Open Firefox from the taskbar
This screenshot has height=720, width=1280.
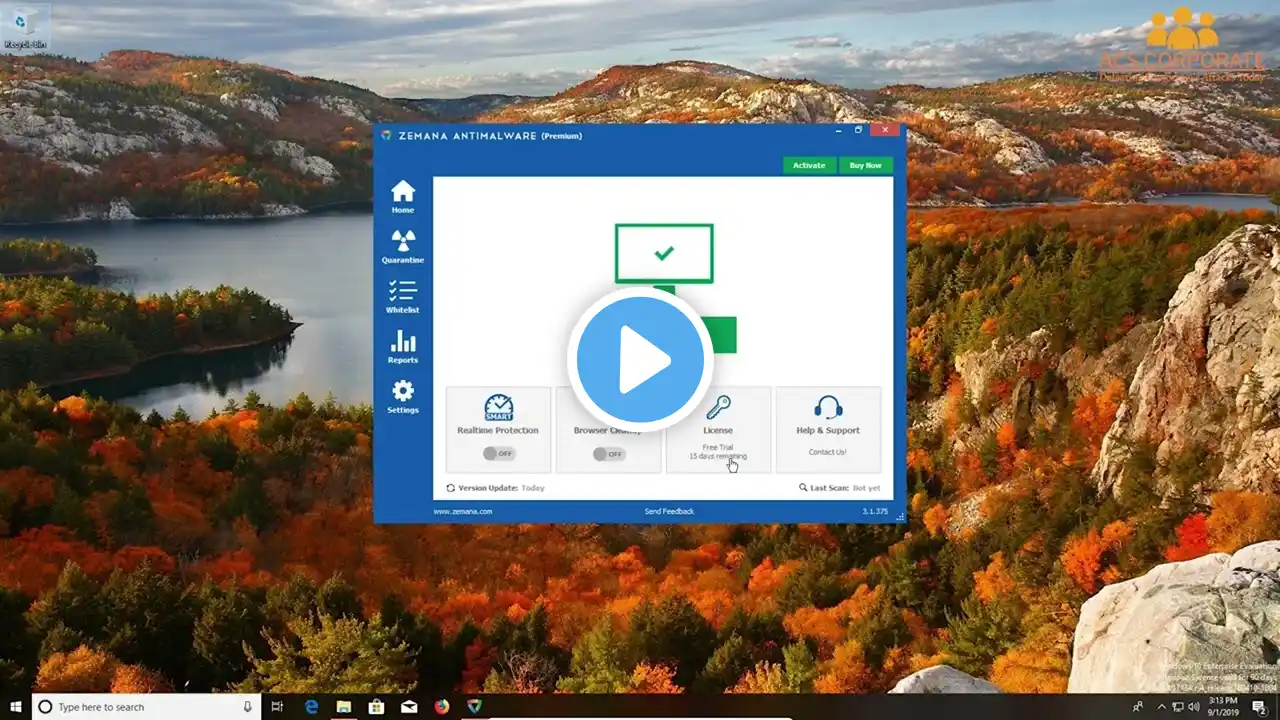pyautogui.click(x=442, y=707)
